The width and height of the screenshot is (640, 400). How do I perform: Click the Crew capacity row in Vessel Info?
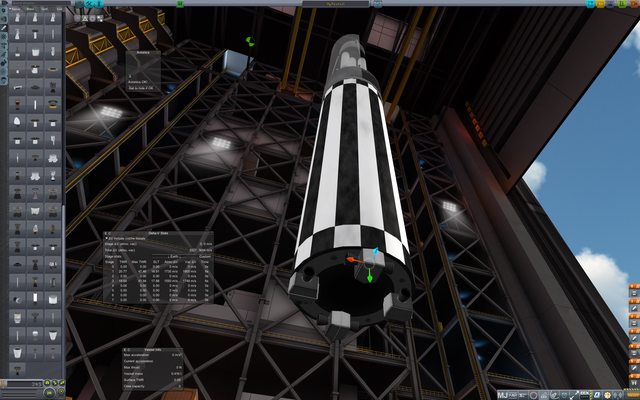[152, 386]
